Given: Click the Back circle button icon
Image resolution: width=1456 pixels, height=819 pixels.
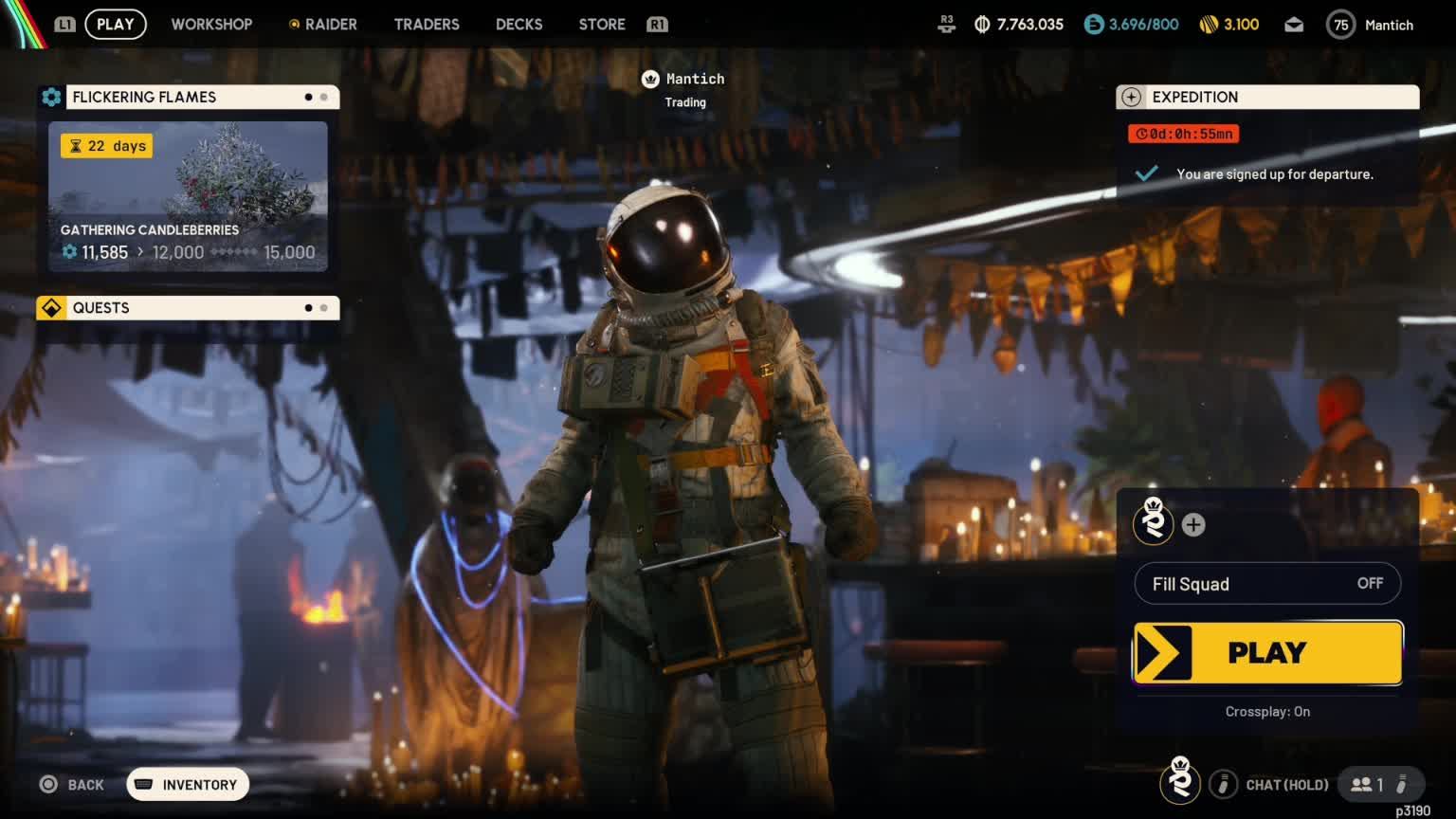Looking at the screenshot, I should 48,785.
